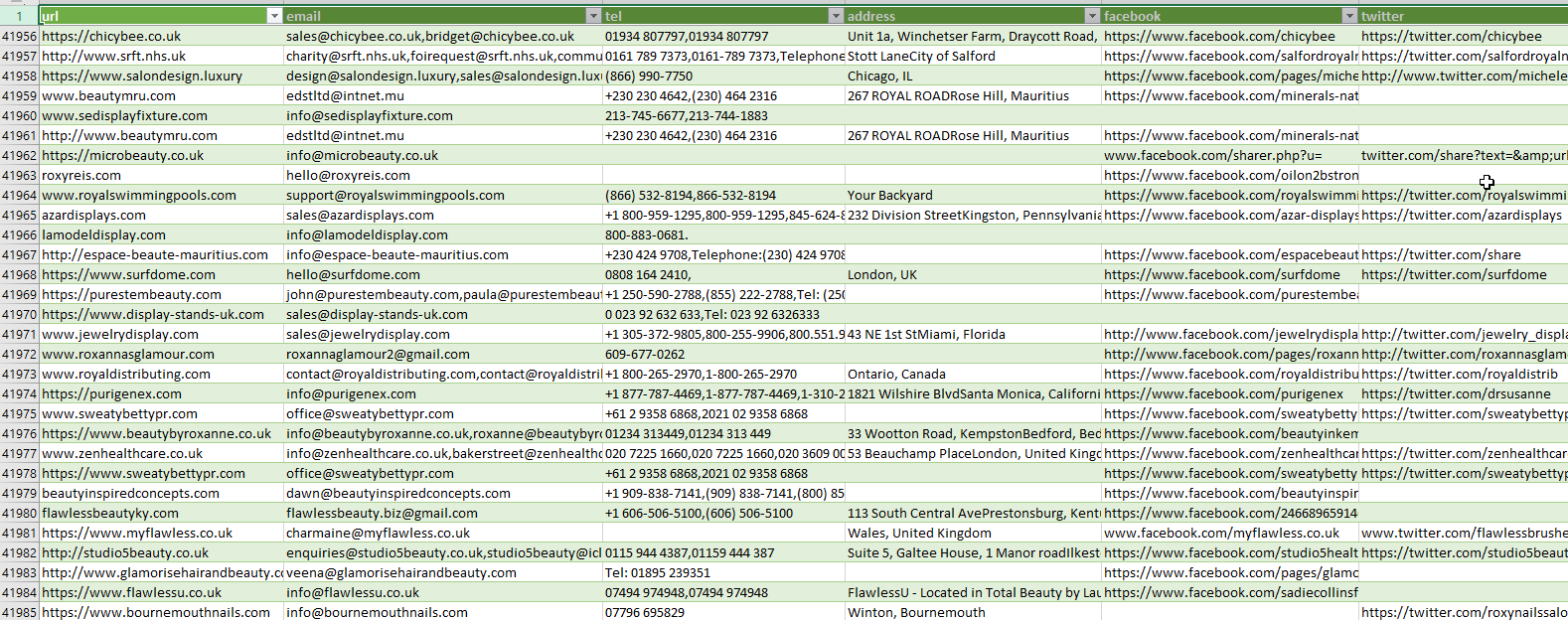Select the charity@srft.nhs.uk email cell
Screen dimensions: 1568x620
443,56
